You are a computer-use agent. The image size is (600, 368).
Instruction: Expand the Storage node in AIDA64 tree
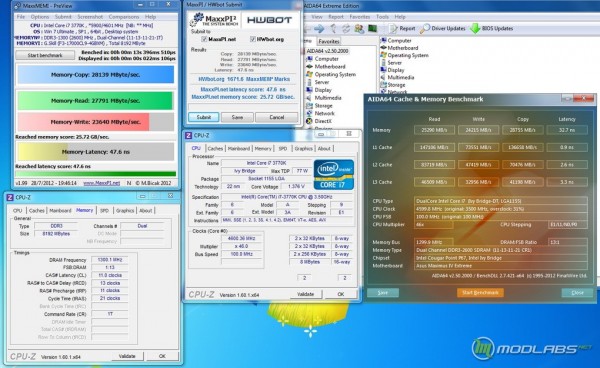[x=323, y=106]
